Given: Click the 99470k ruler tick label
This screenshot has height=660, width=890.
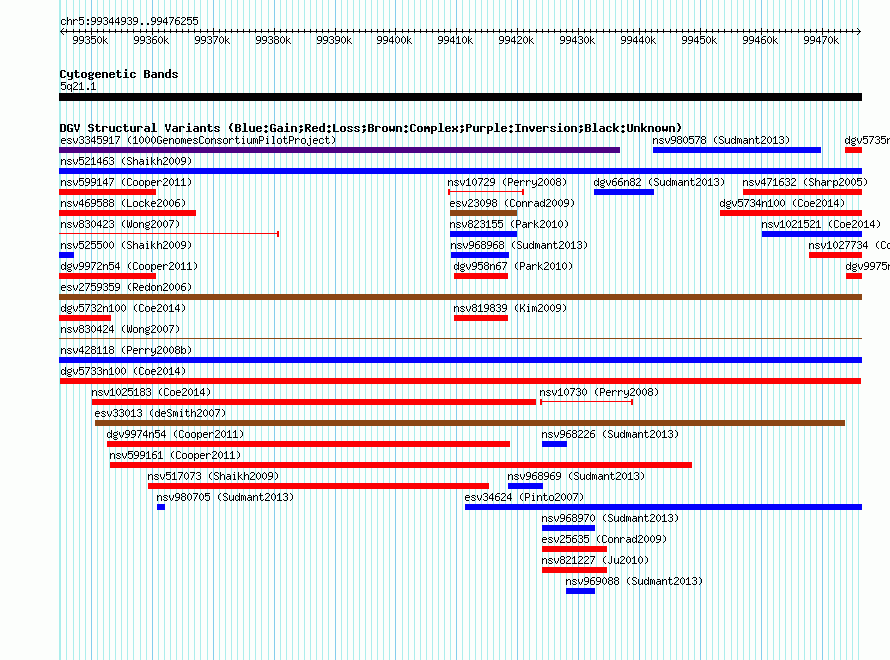Looking at the screenshot, I should click(821, 40).
